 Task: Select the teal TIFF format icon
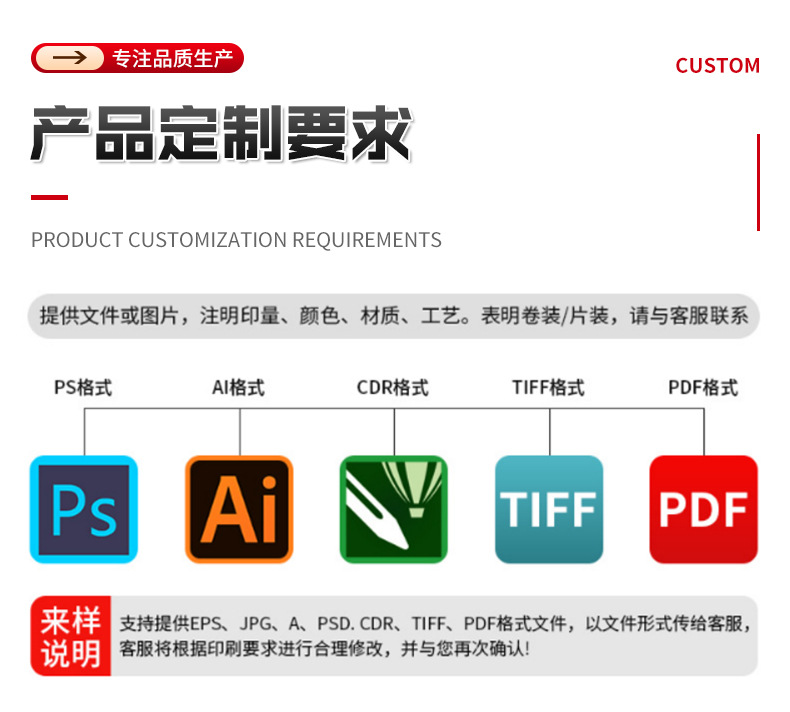point(549,509)
